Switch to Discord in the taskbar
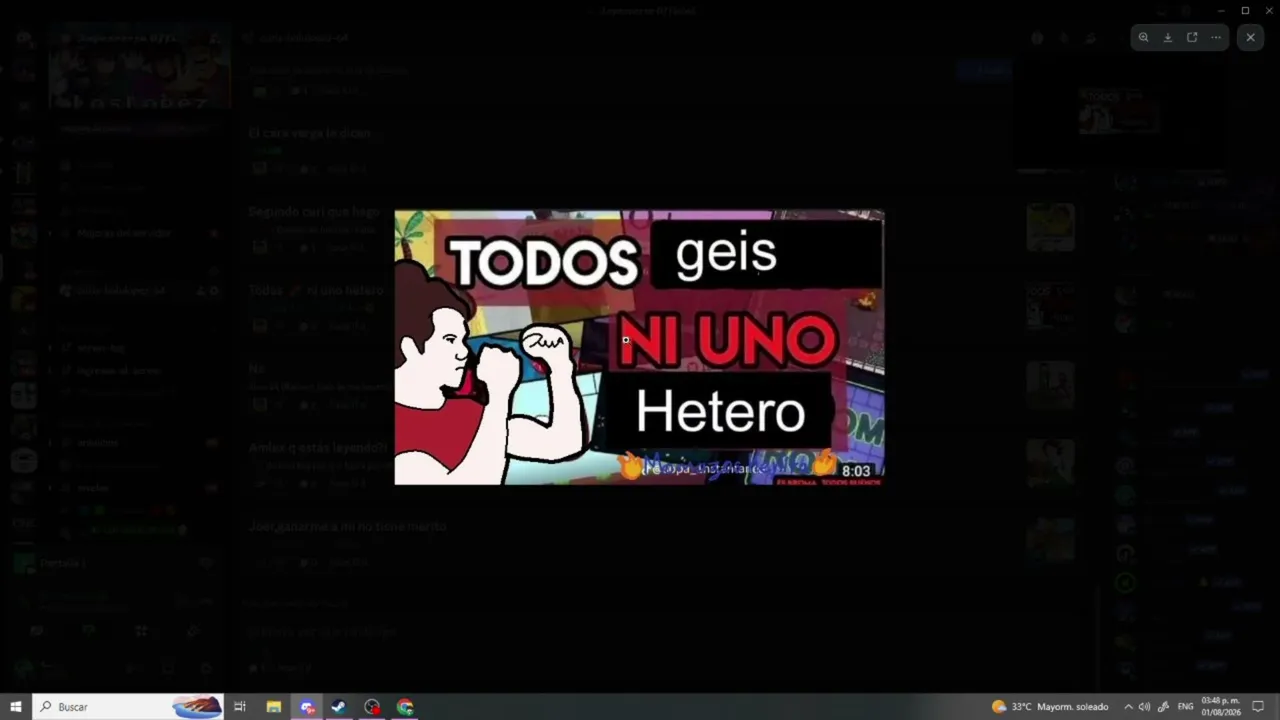Viewport: 1280px width, 720px height. click(307, 707)
